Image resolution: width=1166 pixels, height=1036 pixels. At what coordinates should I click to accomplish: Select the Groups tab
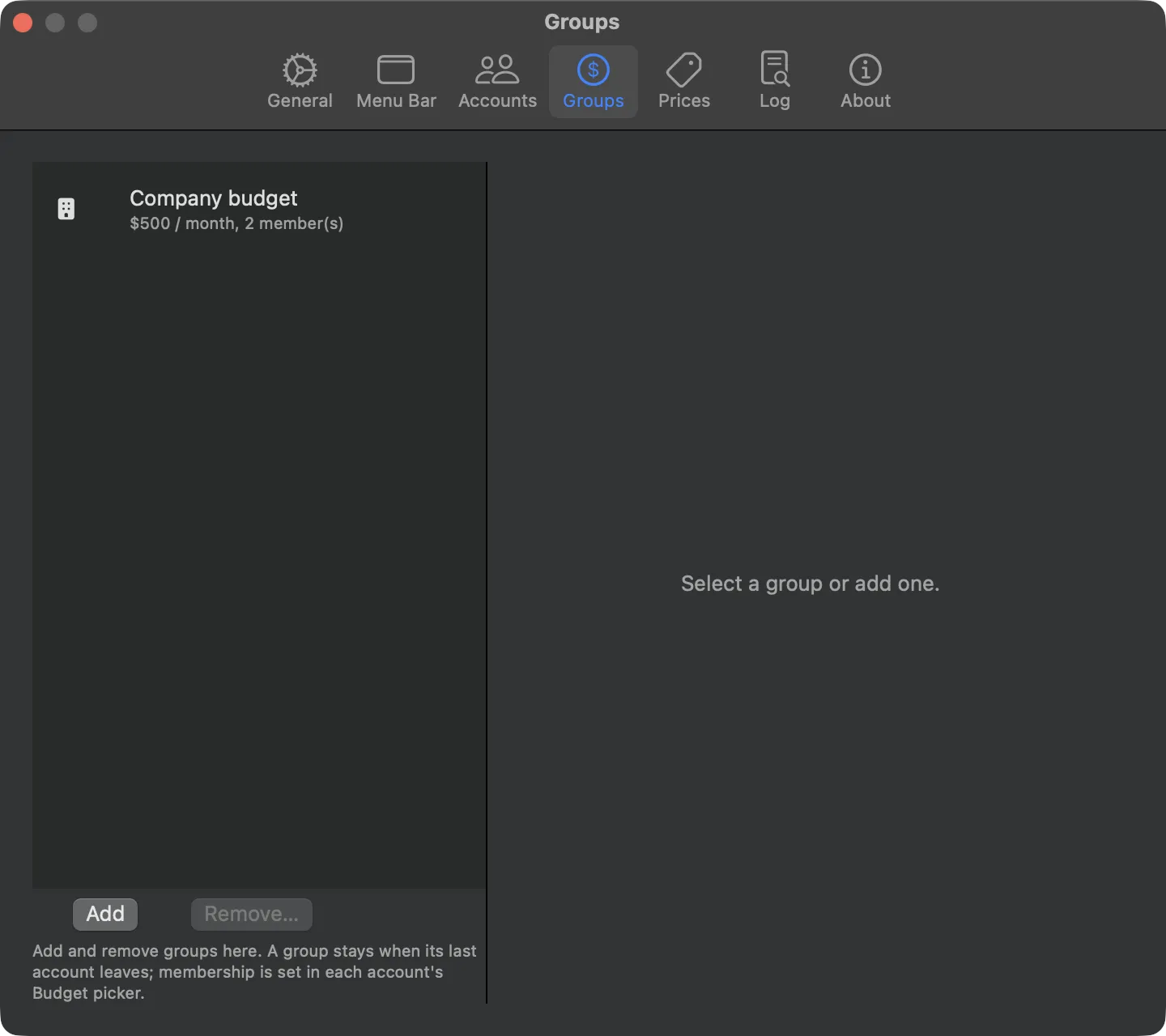(594, 82)
